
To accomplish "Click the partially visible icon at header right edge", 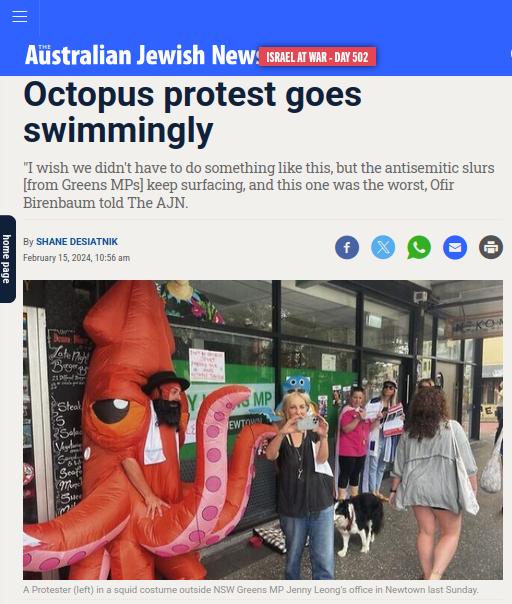I will [x=510, y=54].
